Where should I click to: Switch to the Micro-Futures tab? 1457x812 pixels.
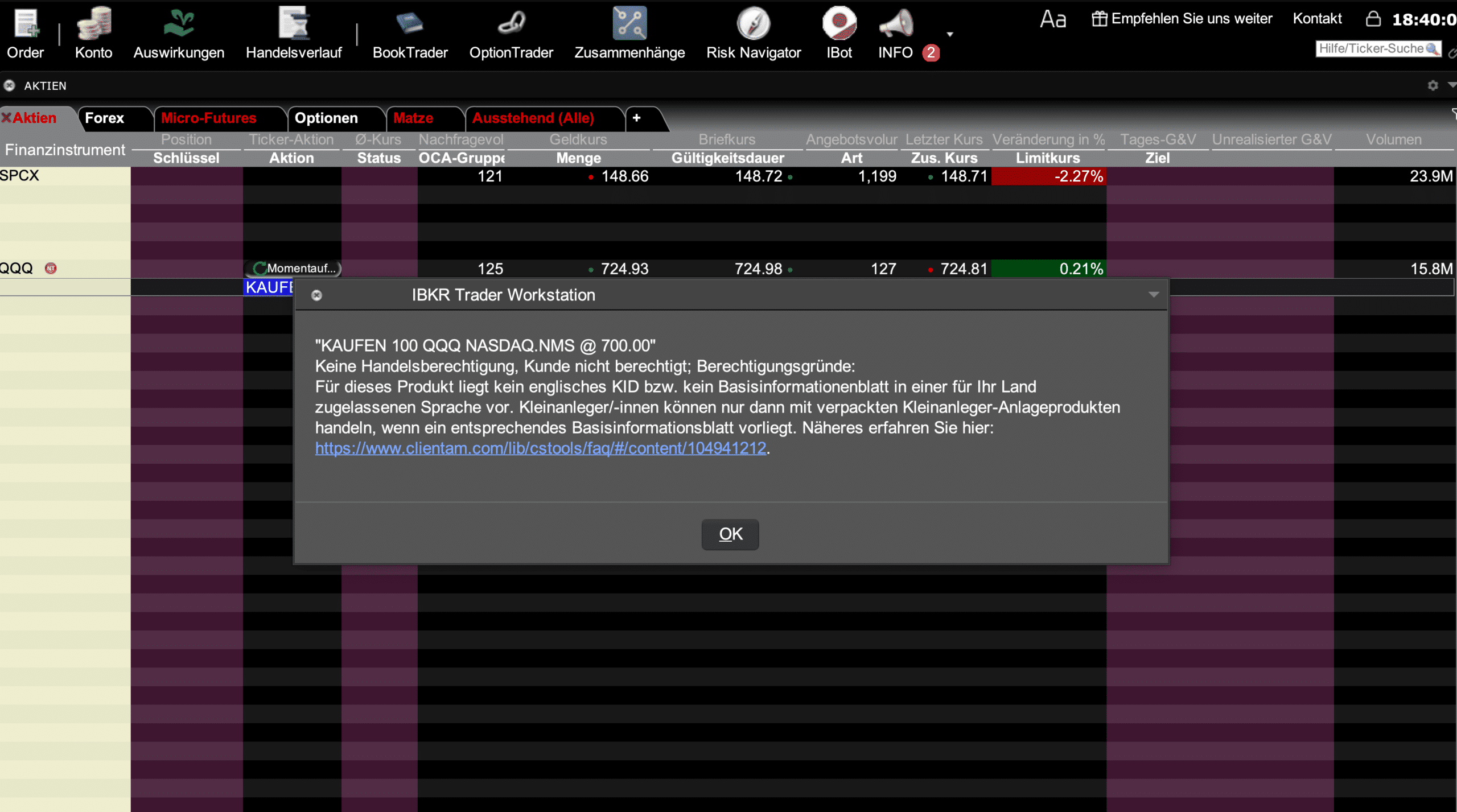tap(209, 118)
